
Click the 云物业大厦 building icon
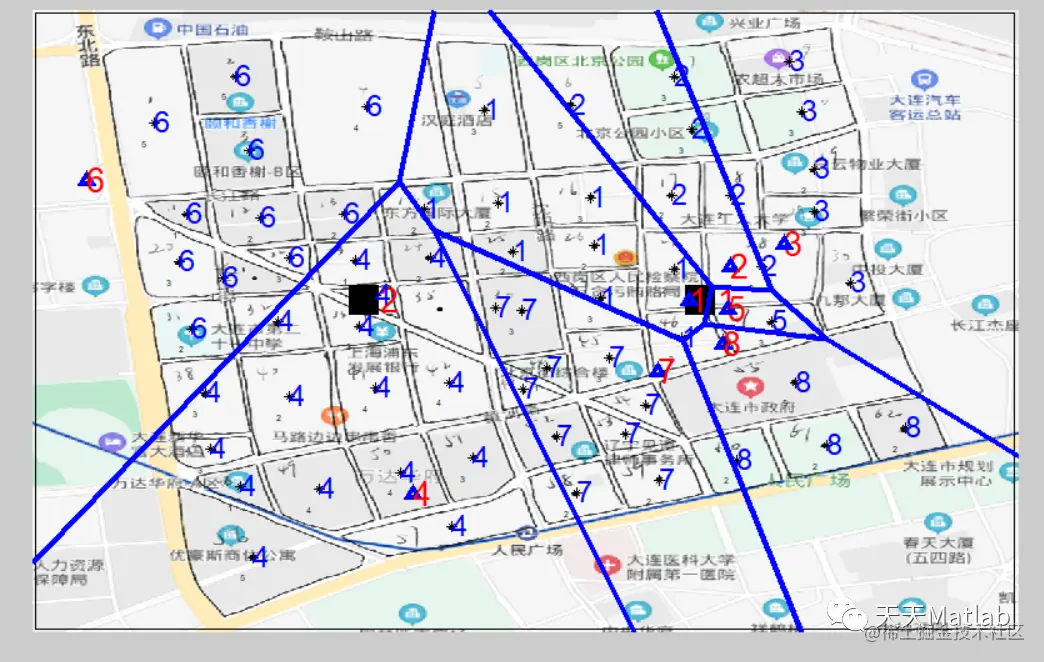(x=794, y=163)
